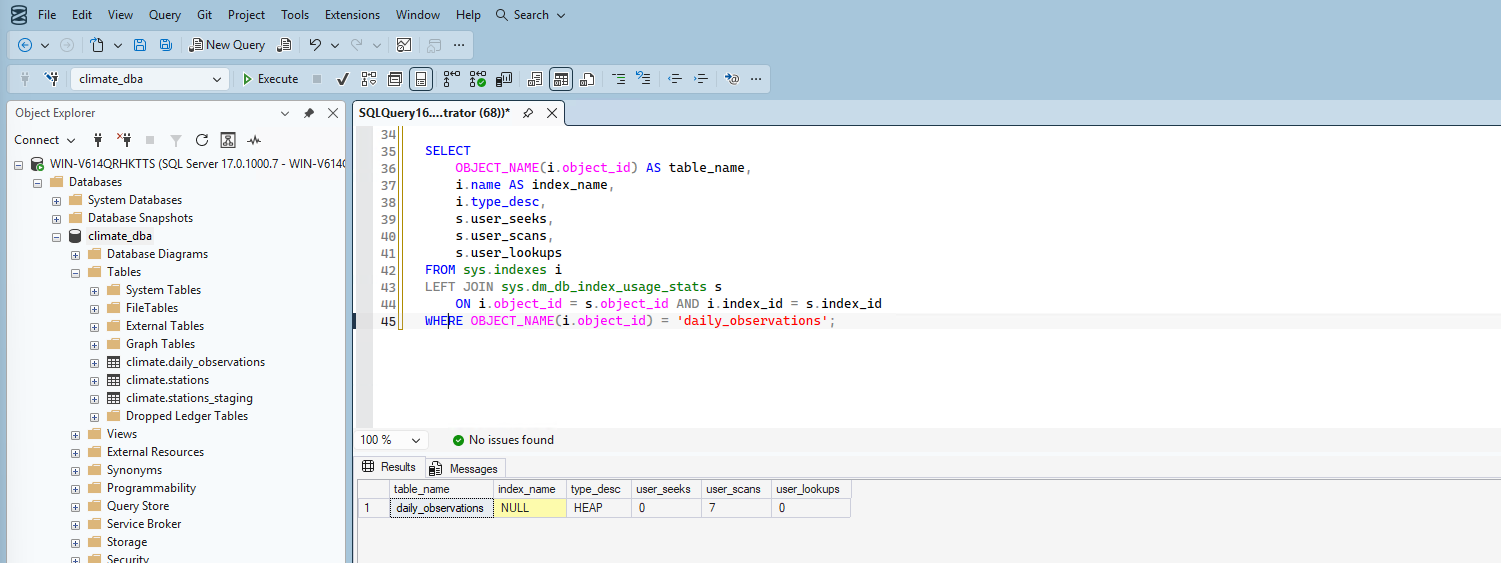Screen dimensions: 1501x563
Task: Click the Parse checkmark icon
Action: pos(342,79)
